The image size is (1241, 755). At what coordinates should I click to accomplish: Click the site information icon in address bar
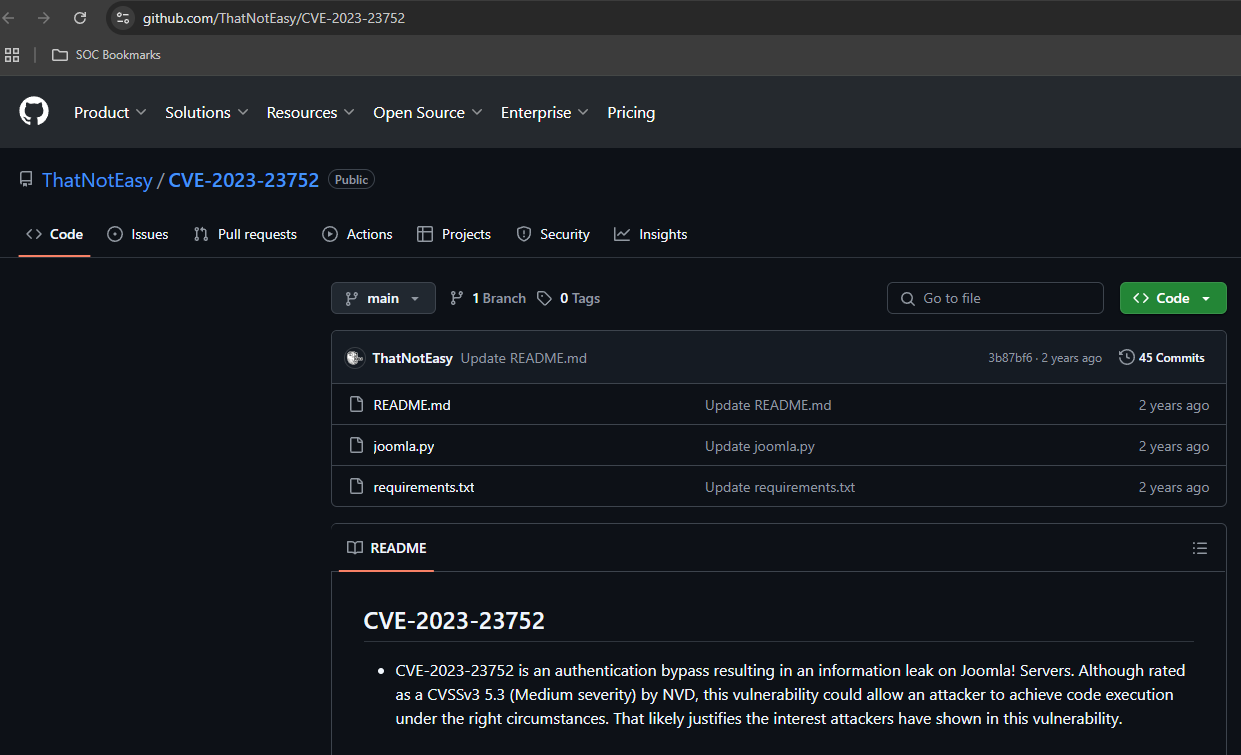click(123, 18)
